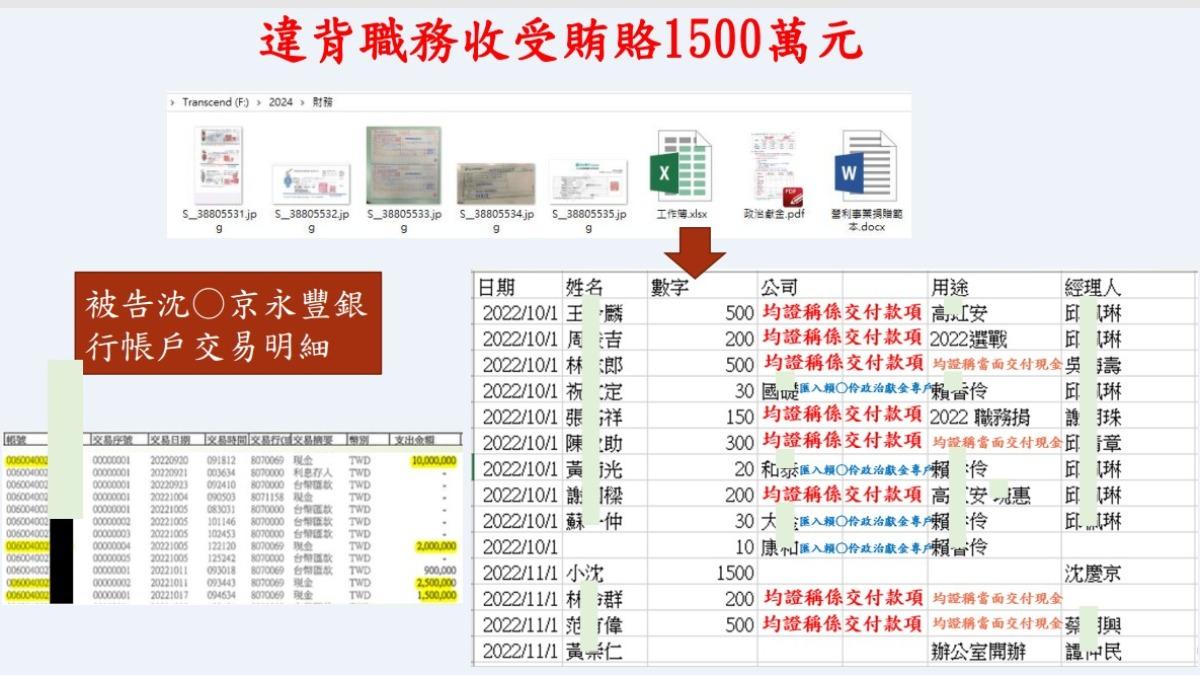This screenshot has height=675, width=1200.
Task: Select the 數字 column header
Action: (x=670, y=288)
